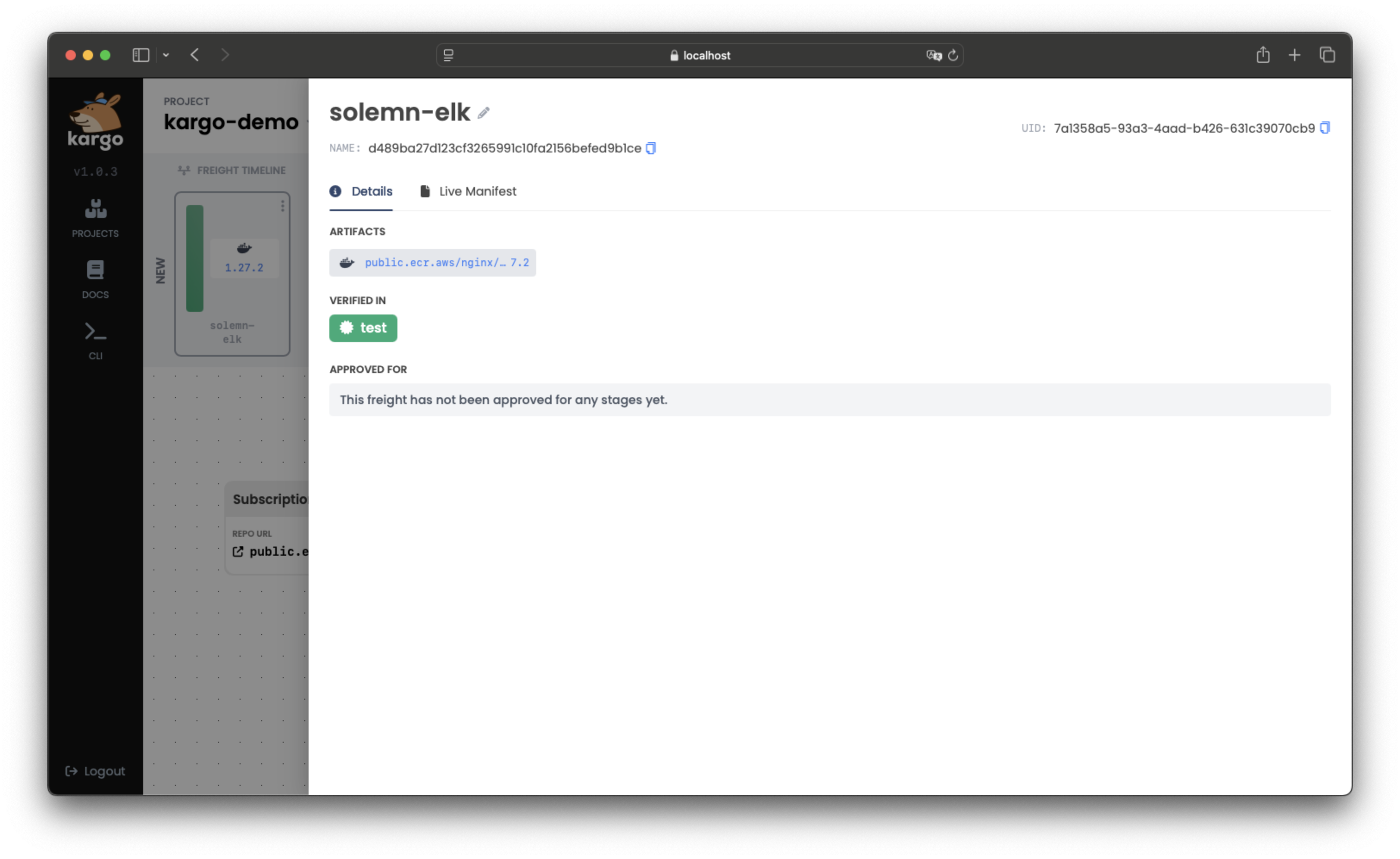
Task: Reload the page via the address bar icon
Action: tap(953, 55)
